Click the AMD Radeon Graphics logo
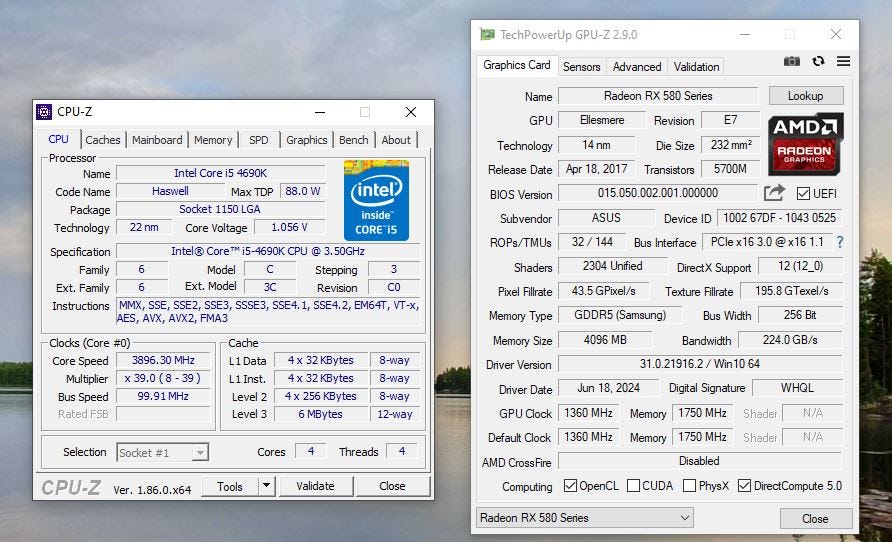Screen dimensions: 892x542 pos(805,144)
